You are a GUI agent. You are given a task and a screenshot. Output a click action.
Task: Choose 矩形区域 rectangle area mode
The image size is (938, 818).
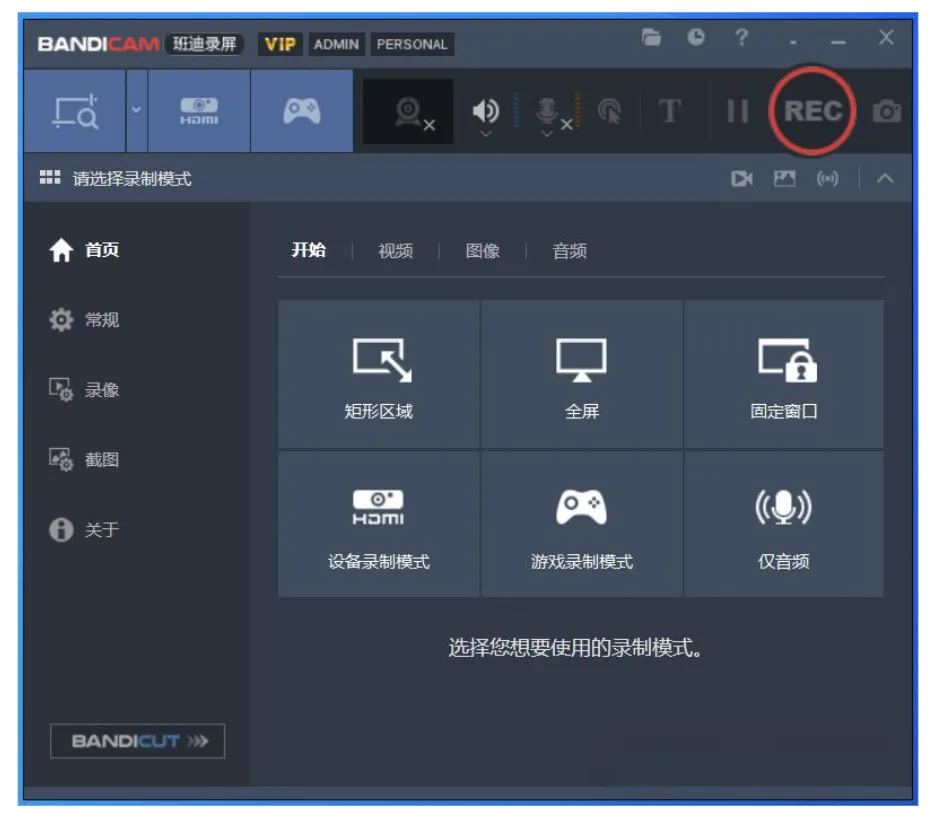pos(379,374)
